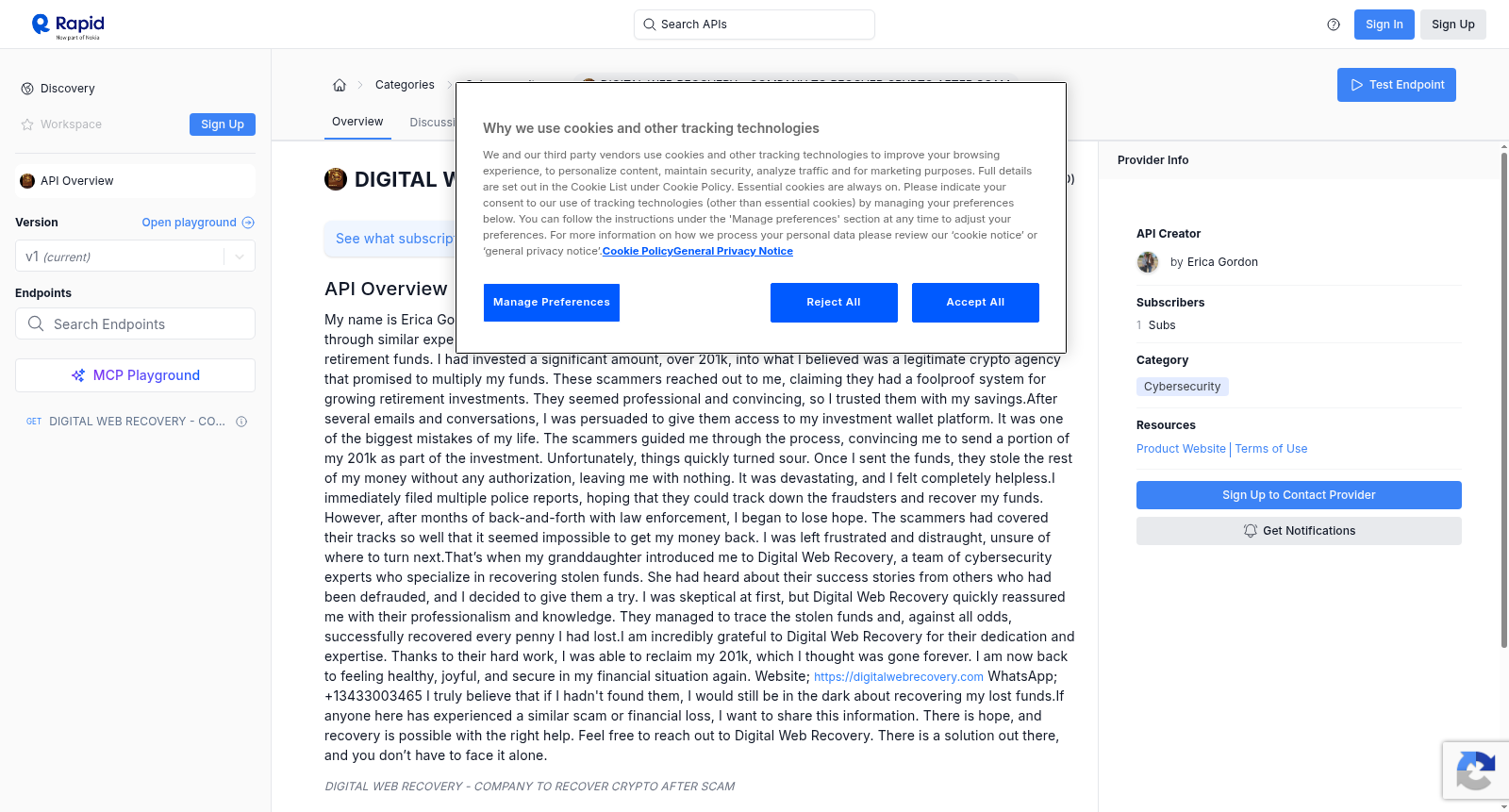Screen dimensions: 1509x812
Task: Focus the Search APIs field
Action: (754, 25)
